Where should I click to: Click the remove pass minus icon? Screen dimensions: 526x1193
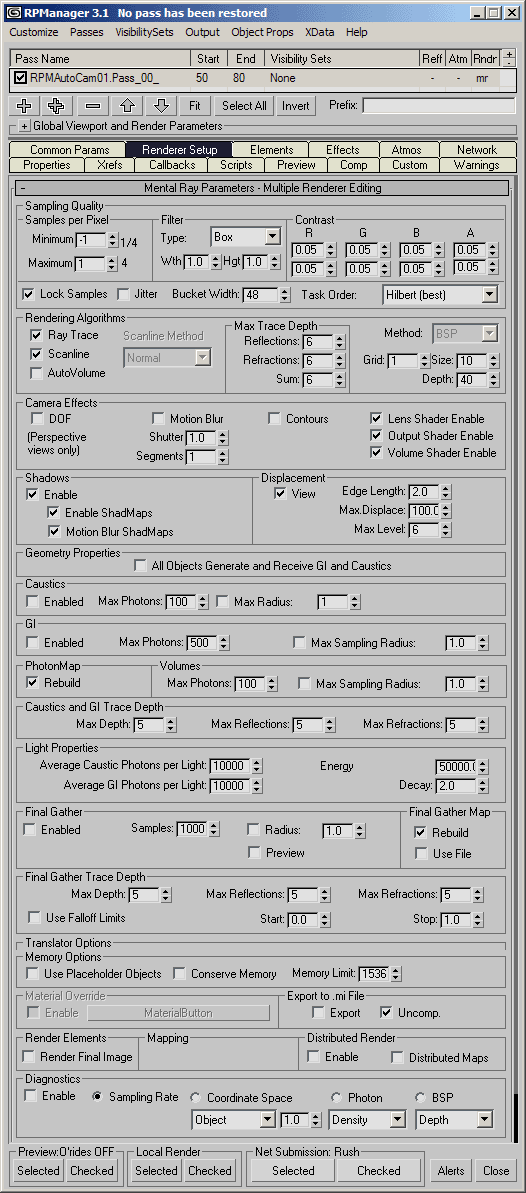[93, 106]
